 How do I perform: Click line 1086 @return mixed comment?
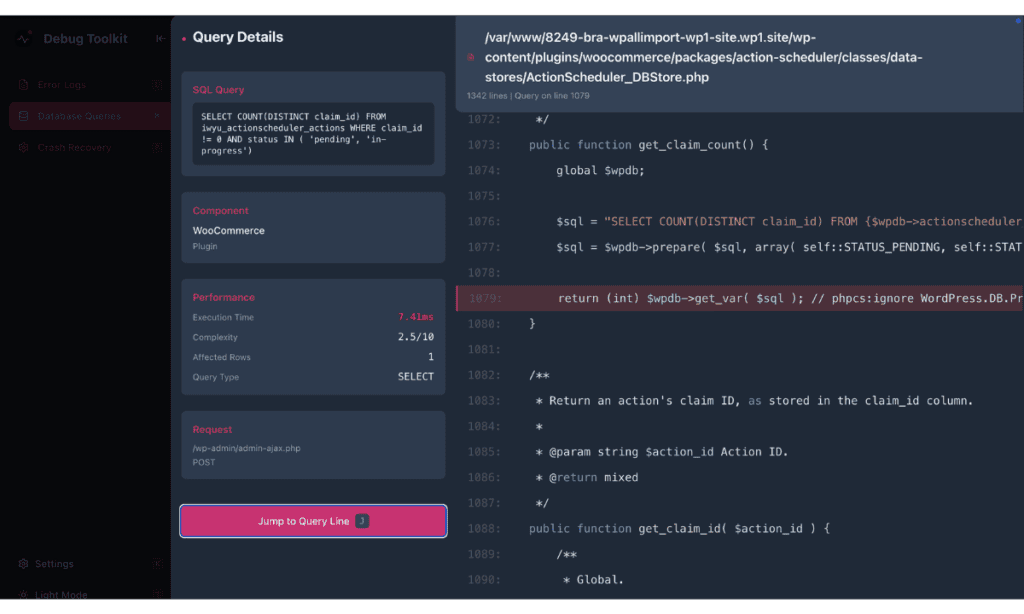(x=586, y=477)
